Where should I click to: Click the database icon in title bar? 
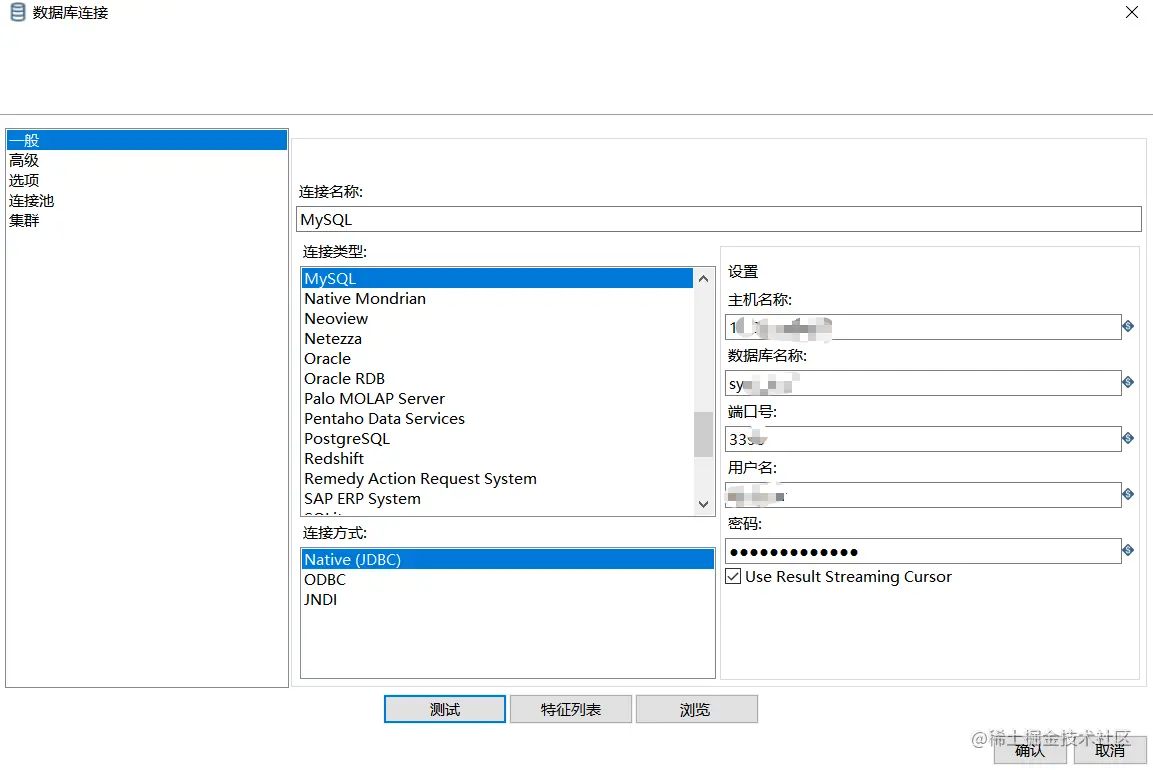[18, 12]
